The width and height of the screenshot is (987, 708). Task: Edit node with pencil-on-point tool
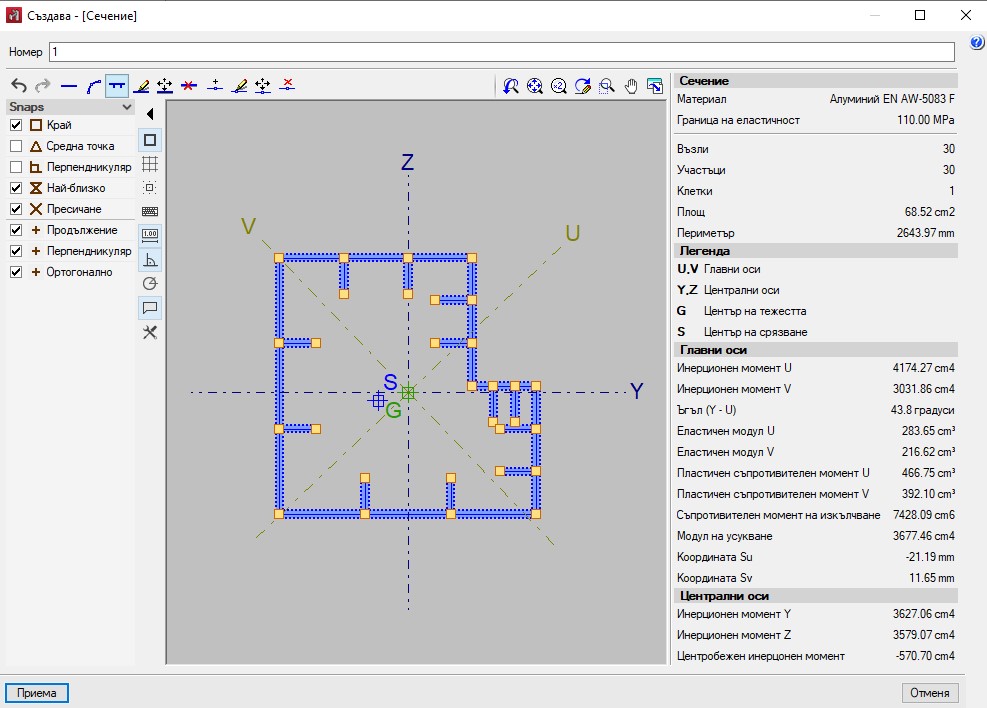(239, 86)
